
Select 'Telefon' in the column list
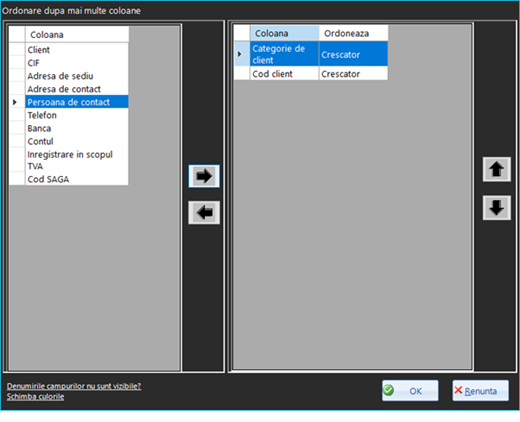[77, 115]
